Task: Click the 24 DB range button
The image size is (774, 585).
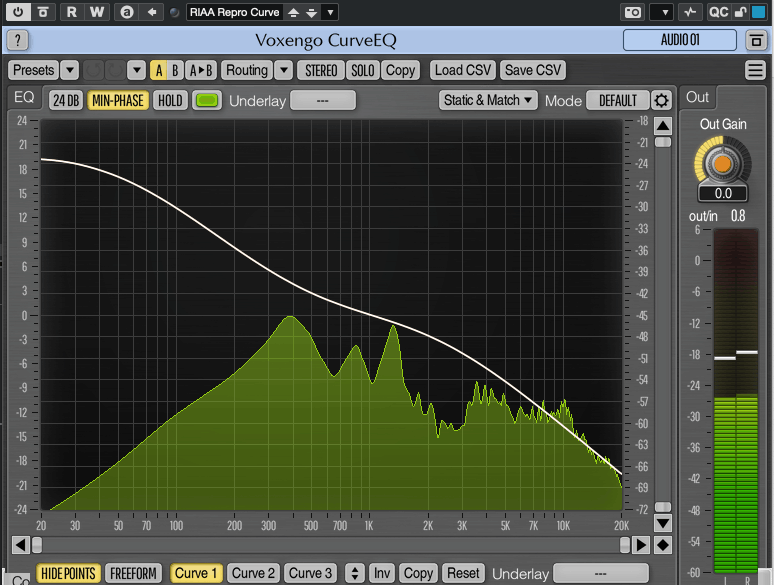Action: point(66,100)
